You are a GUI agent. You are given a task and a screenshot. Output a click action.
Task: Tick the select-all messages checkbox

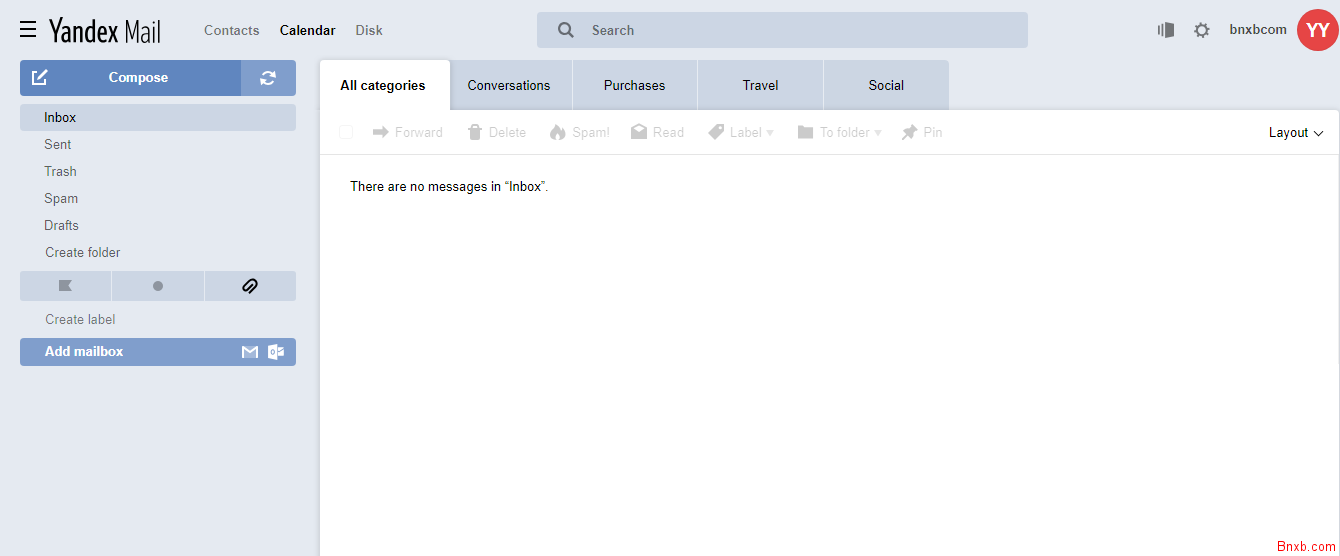tap(346, 132)
